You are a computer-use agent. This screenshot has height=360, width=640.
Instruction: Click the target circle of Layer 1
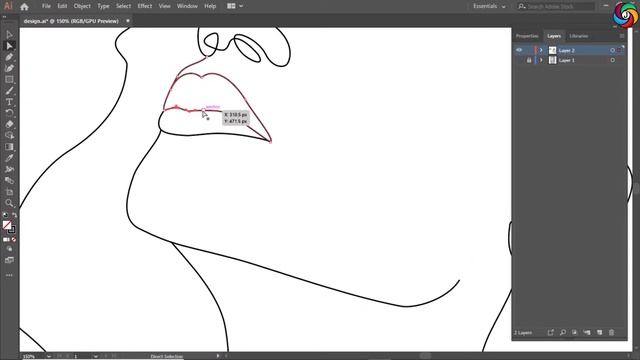click(x=612, y=60)
